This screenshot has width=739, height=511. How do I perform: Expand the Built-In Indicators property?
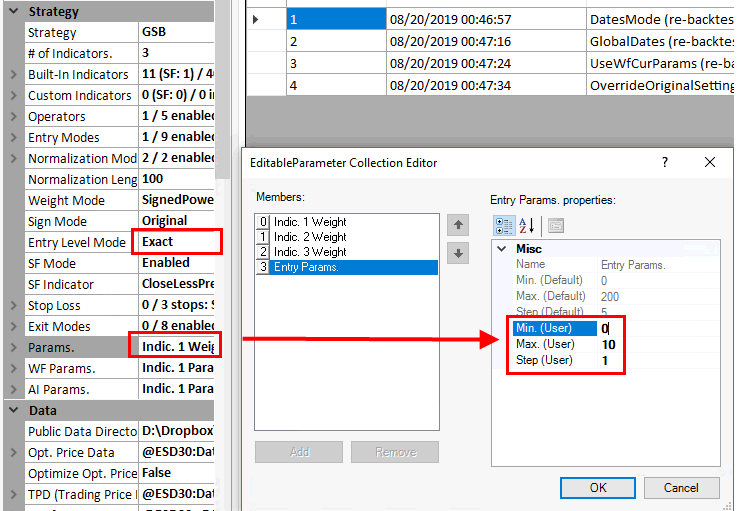[14, 75]
